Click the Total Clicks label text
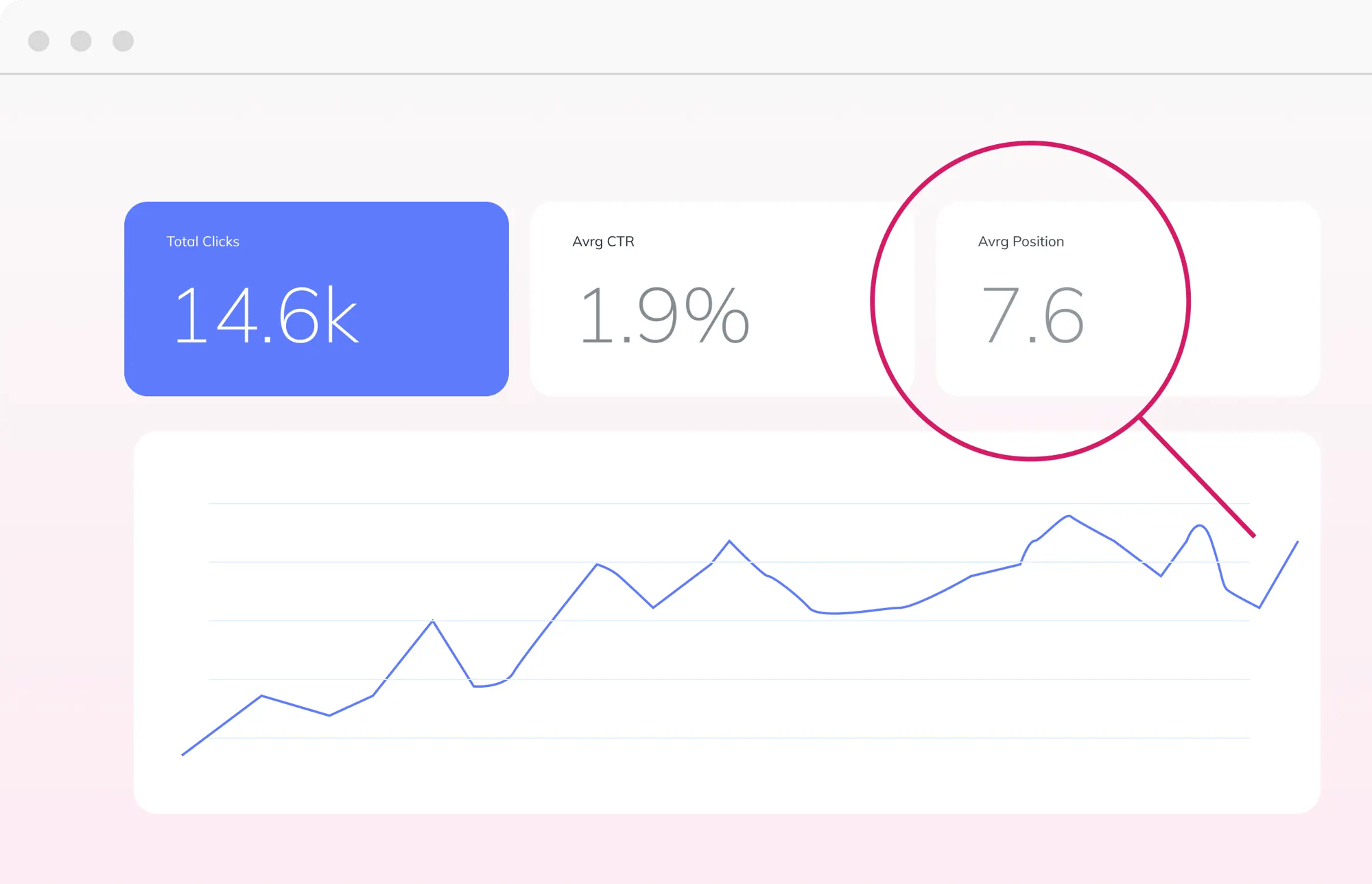The width and height of the screenshot is (1372, 884). 202,242
